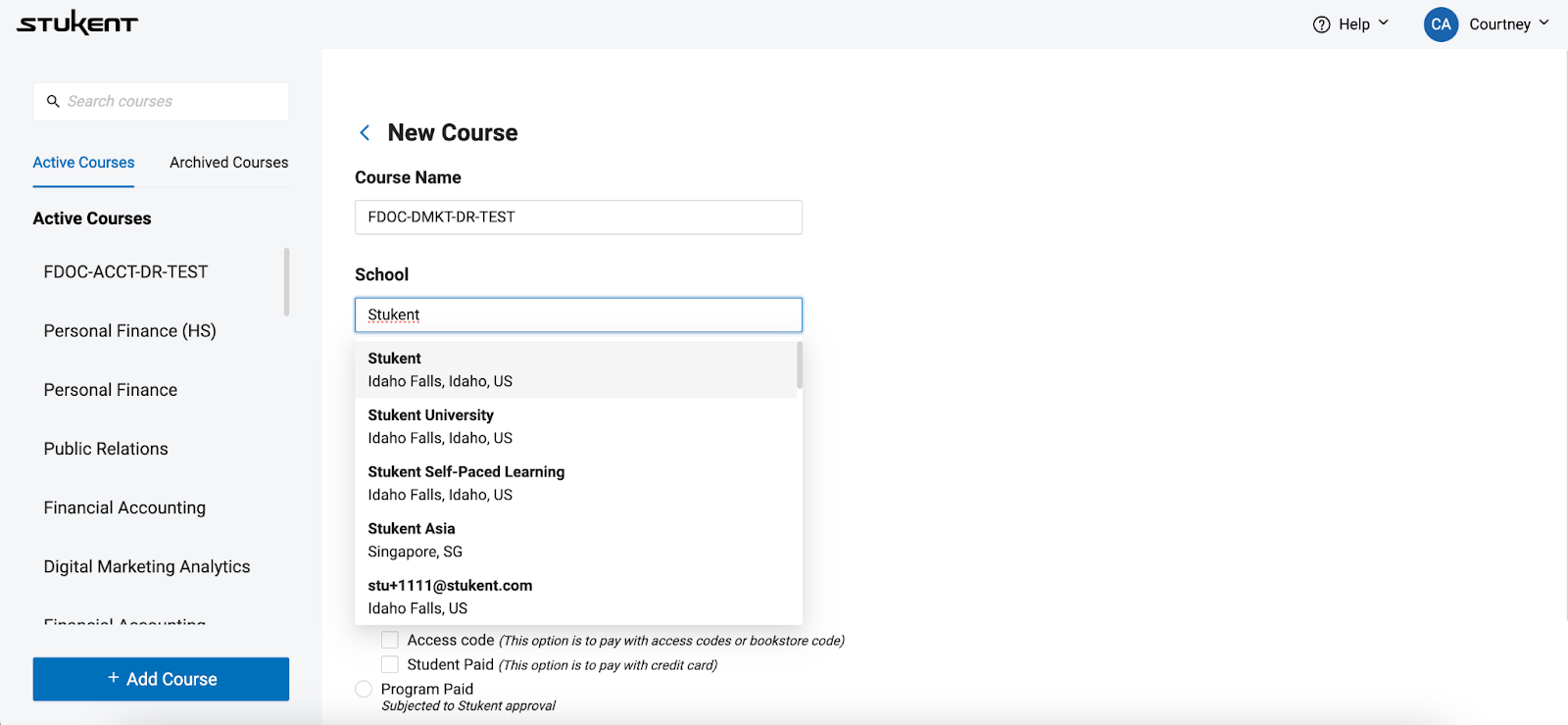The height and width of the screenshot is (725, 1568).
Task: Focus the Search courses field
Action: pyautogui.click(x=161, y=101)
